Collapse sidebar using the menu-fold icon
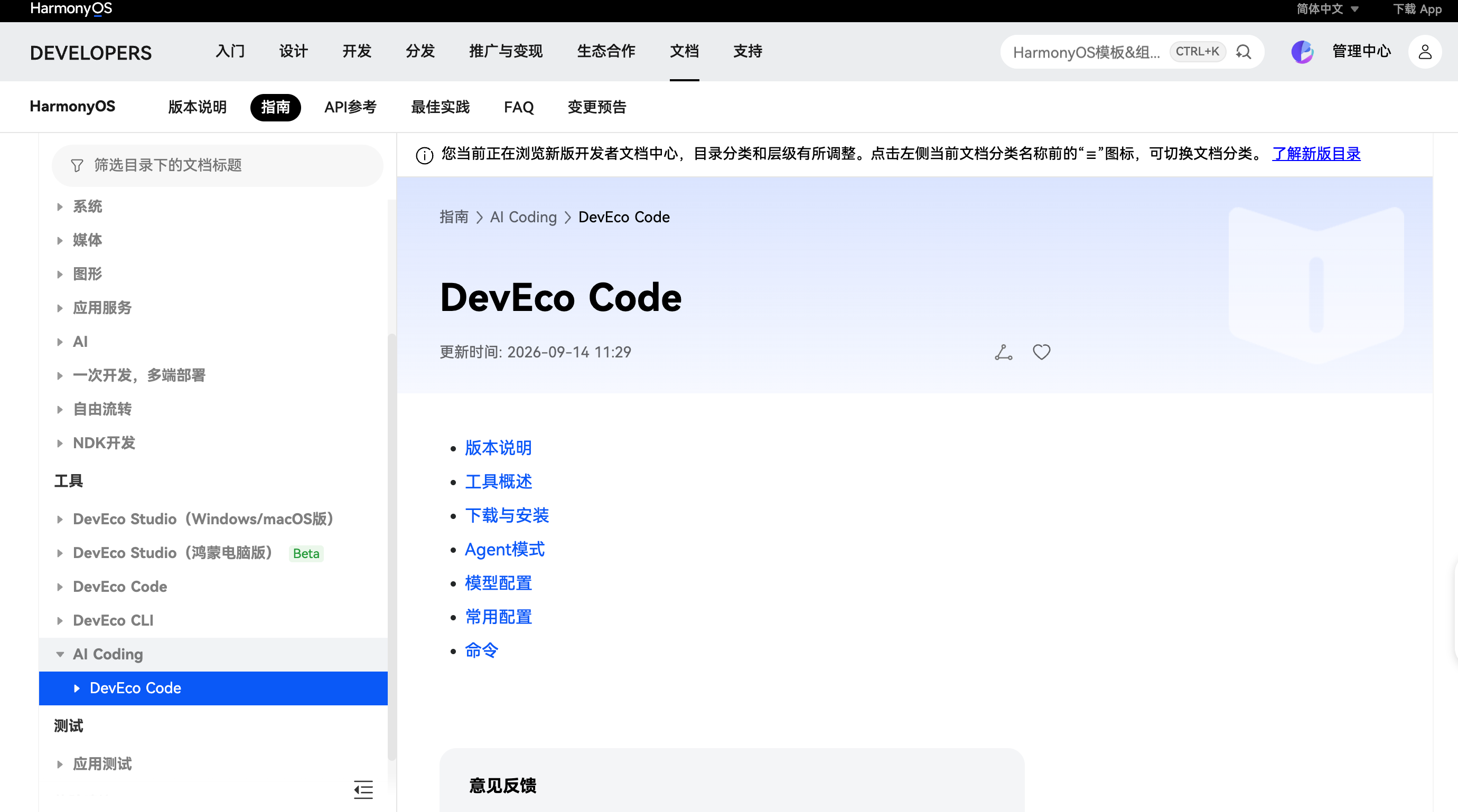 (x=363, y=789)
